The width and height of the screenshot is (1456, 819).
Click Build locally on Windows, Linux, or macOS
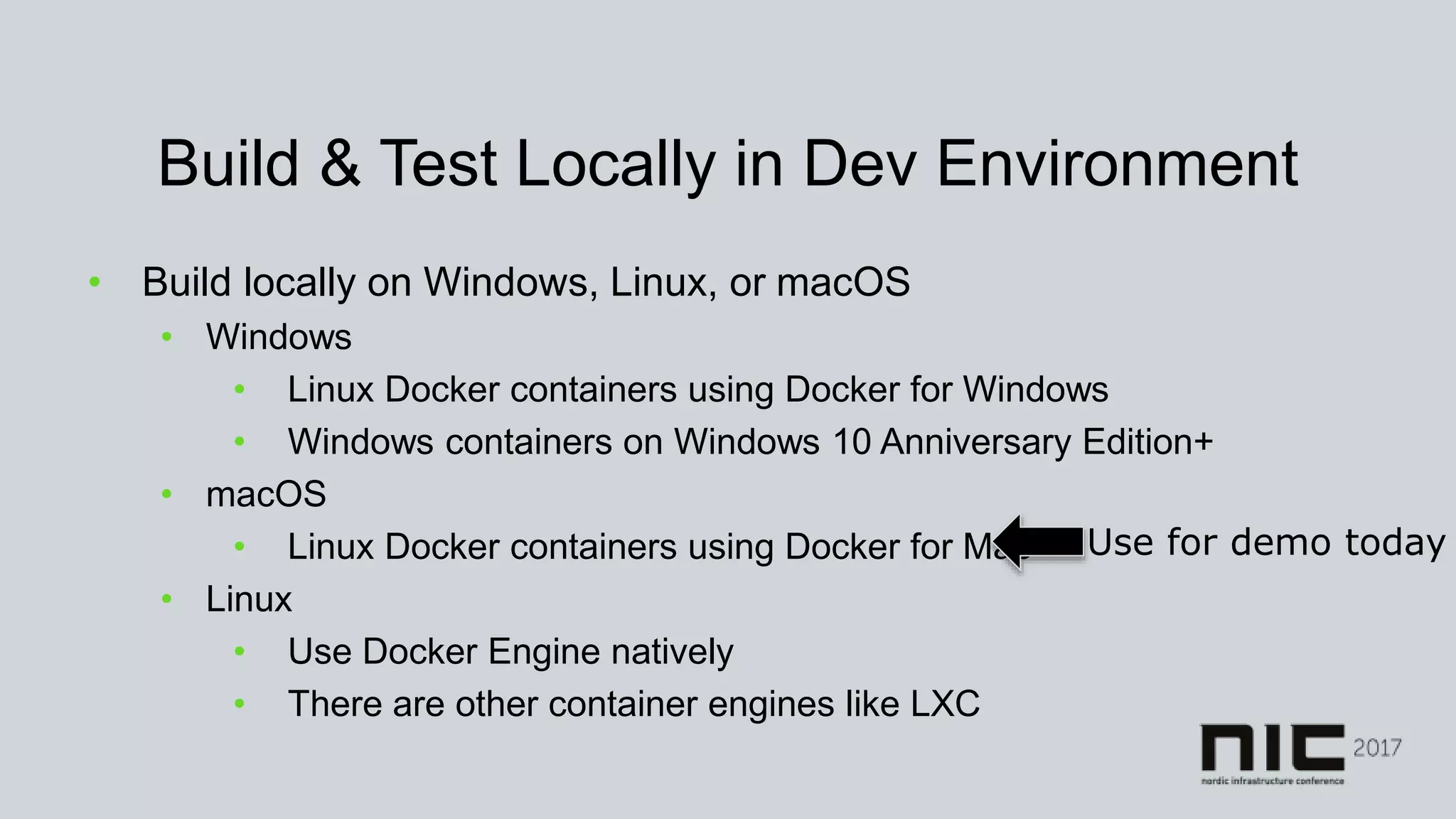click(526, 282)
